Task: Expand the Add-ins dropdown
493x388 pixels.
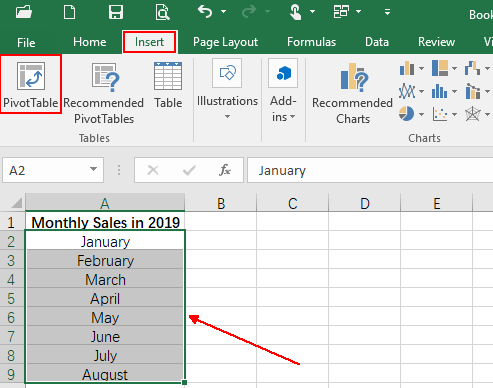Action: tap(283, 90)
